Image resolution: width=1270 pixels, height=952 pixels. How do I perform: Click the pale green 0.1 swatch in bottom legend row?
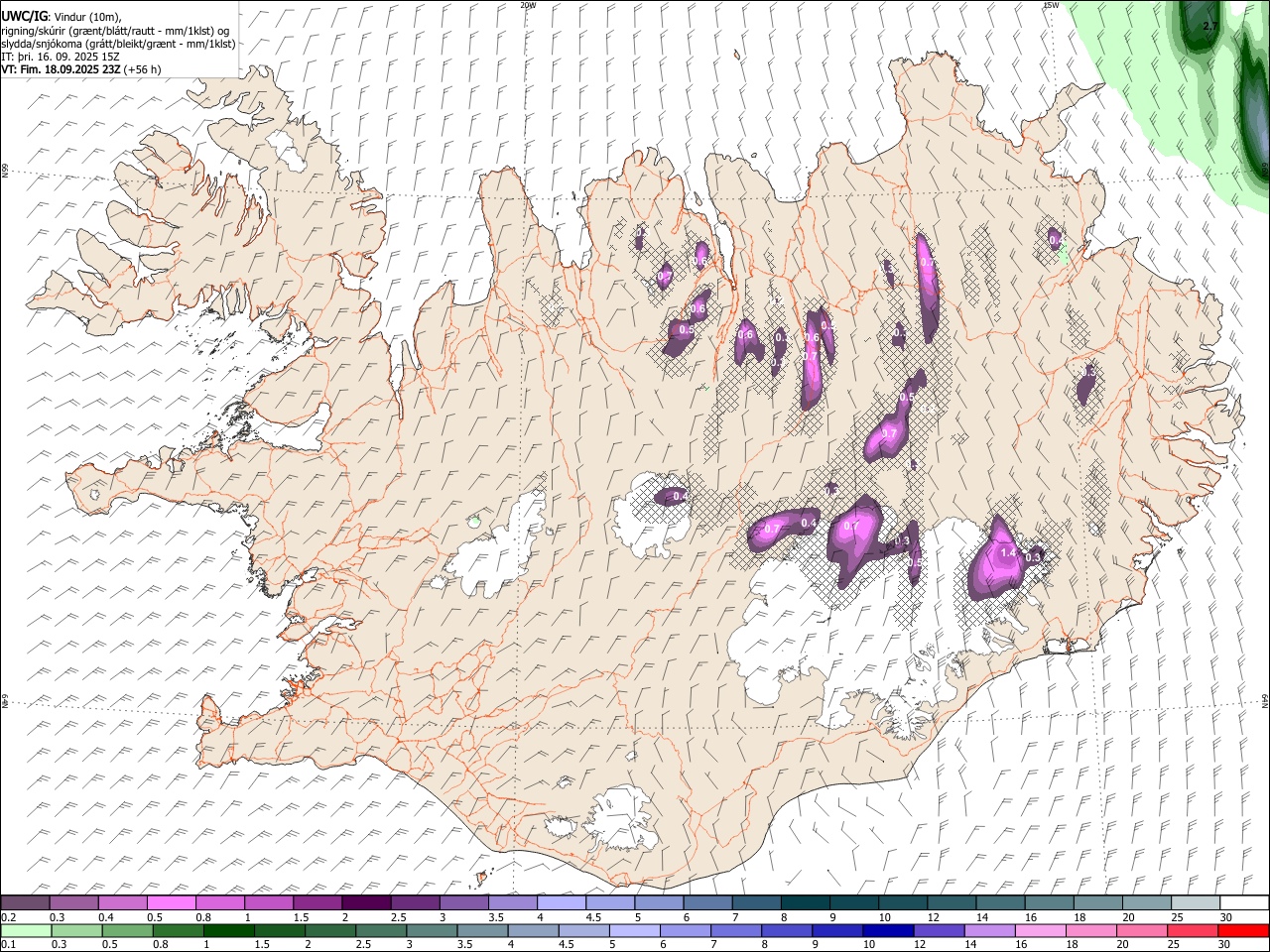26,930
